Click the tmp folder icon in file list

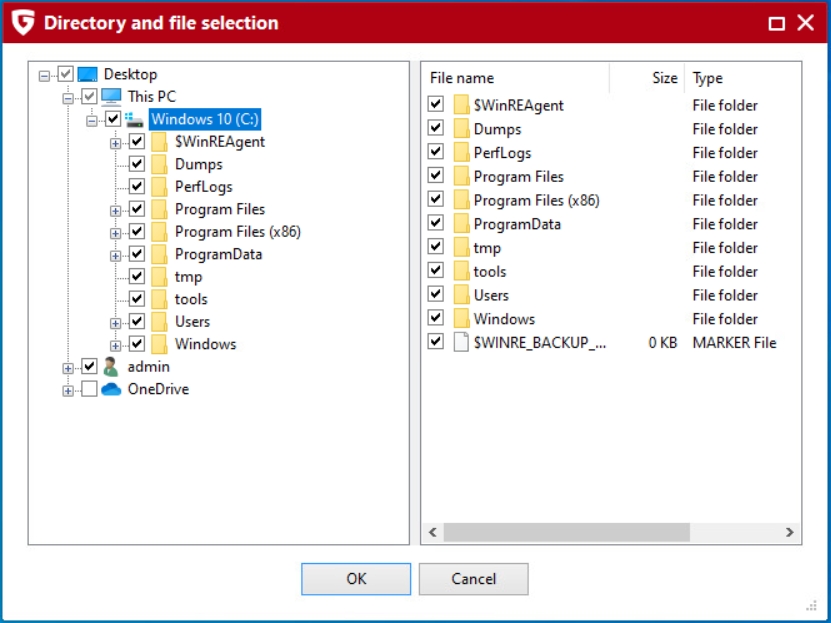click(461, 247)
